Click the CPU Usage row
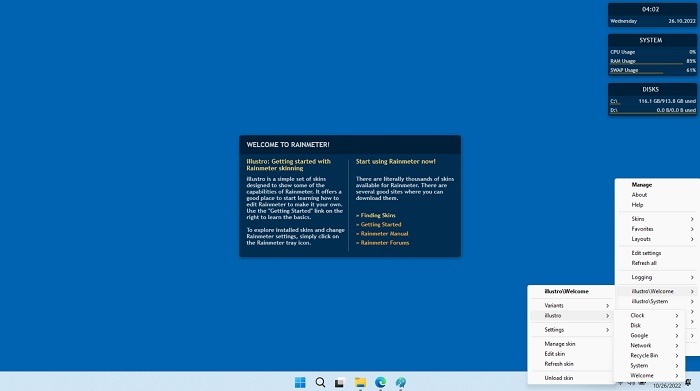Image resolution: width=700 pixels, height=391 pixels. click(653, 52)
